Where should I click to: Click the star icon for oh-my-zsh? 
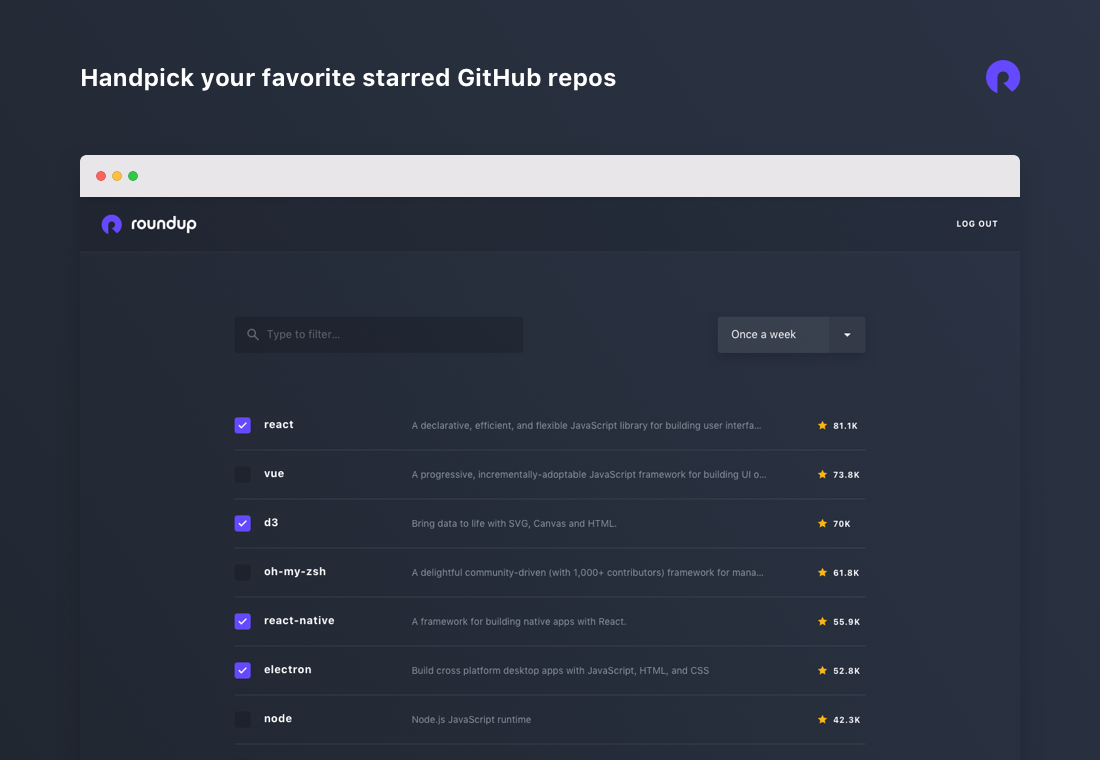coord(822,573)
